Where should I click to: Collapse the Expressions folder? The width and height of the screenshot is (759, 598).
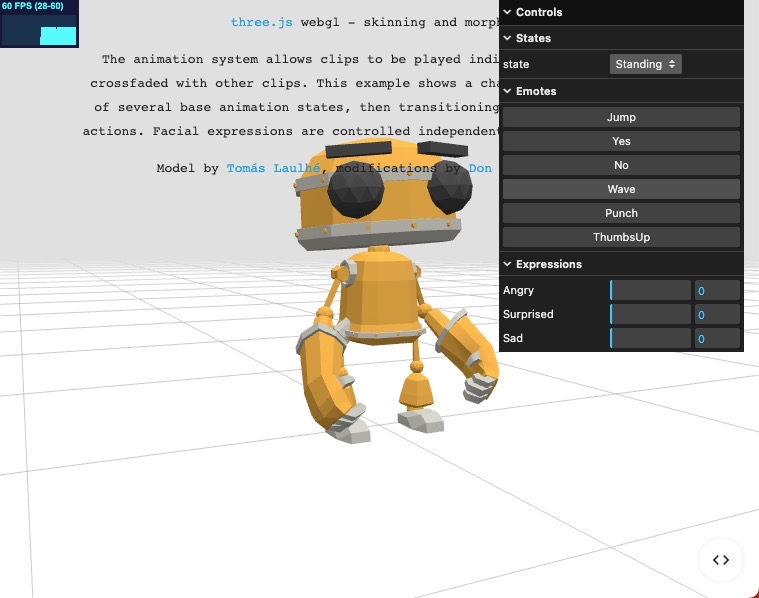[x=621, y=264]
